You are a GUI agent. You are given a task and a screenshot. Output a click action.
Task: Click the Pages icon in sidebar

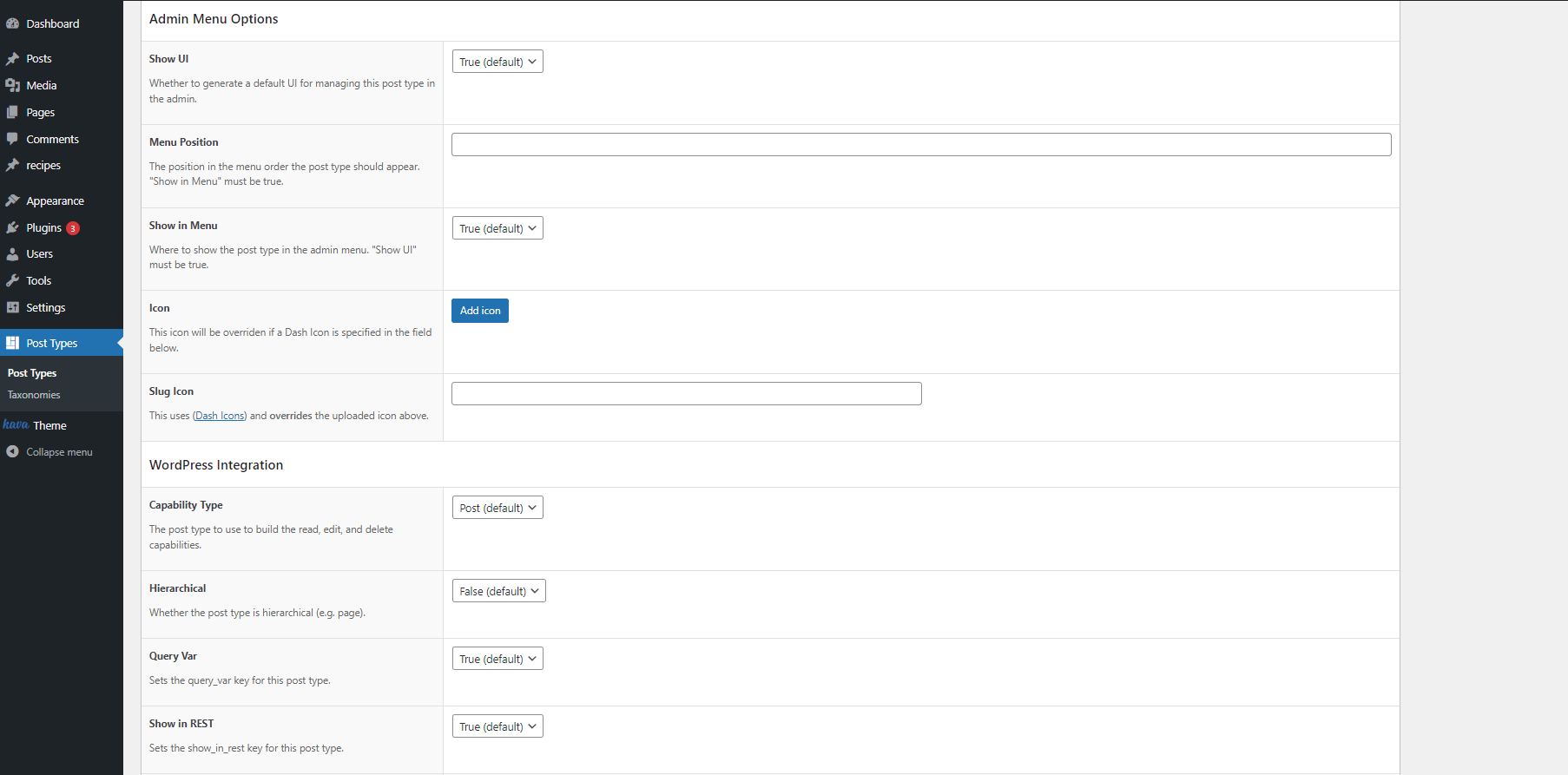click(x=12, y=112)
